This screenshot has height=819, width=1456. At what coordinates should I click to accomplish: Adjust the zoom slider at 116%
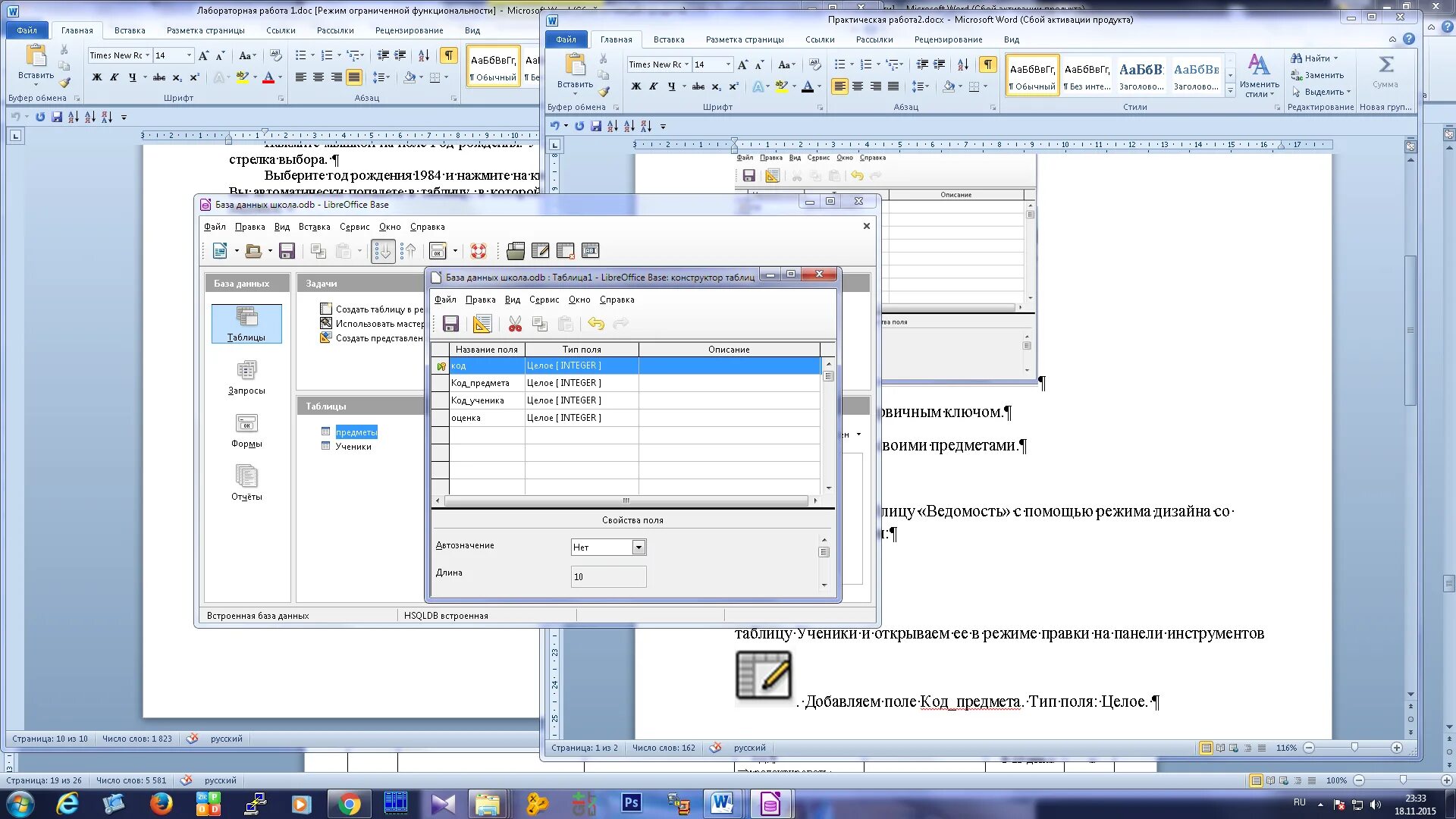point(1354,748)
